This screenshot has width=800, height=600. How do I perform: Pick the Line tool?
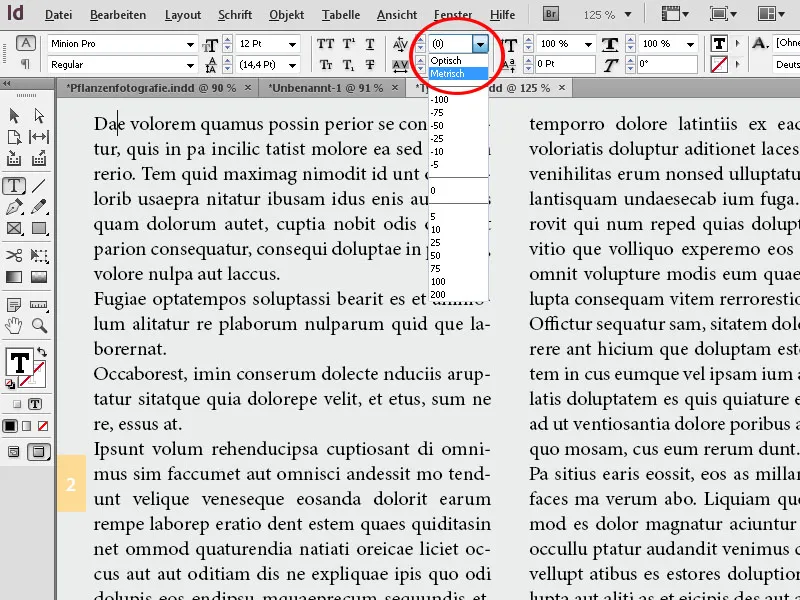[39, 186]
